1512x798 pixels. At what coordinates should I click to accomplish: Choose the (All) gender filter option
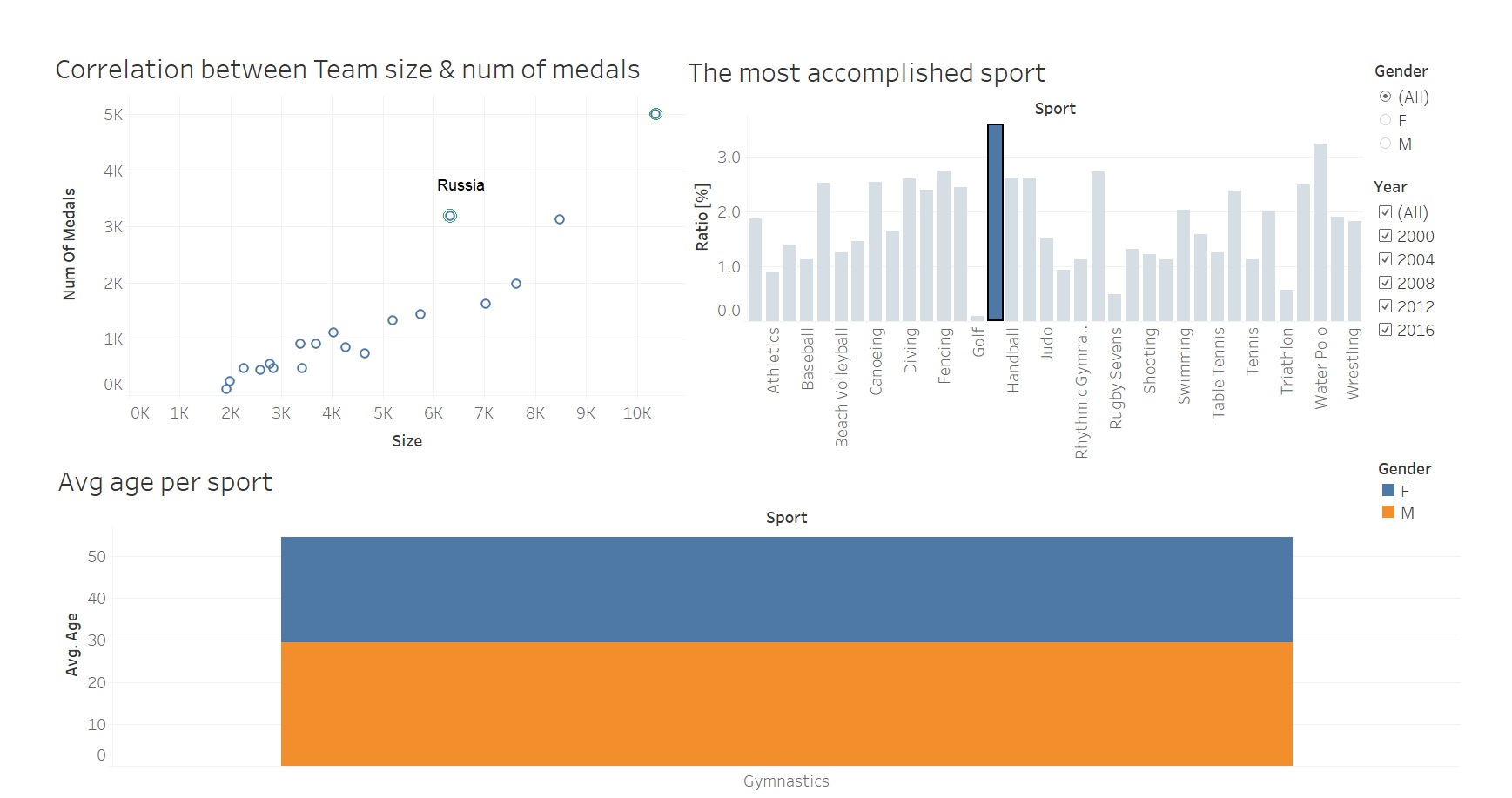tap(1385, 97)
